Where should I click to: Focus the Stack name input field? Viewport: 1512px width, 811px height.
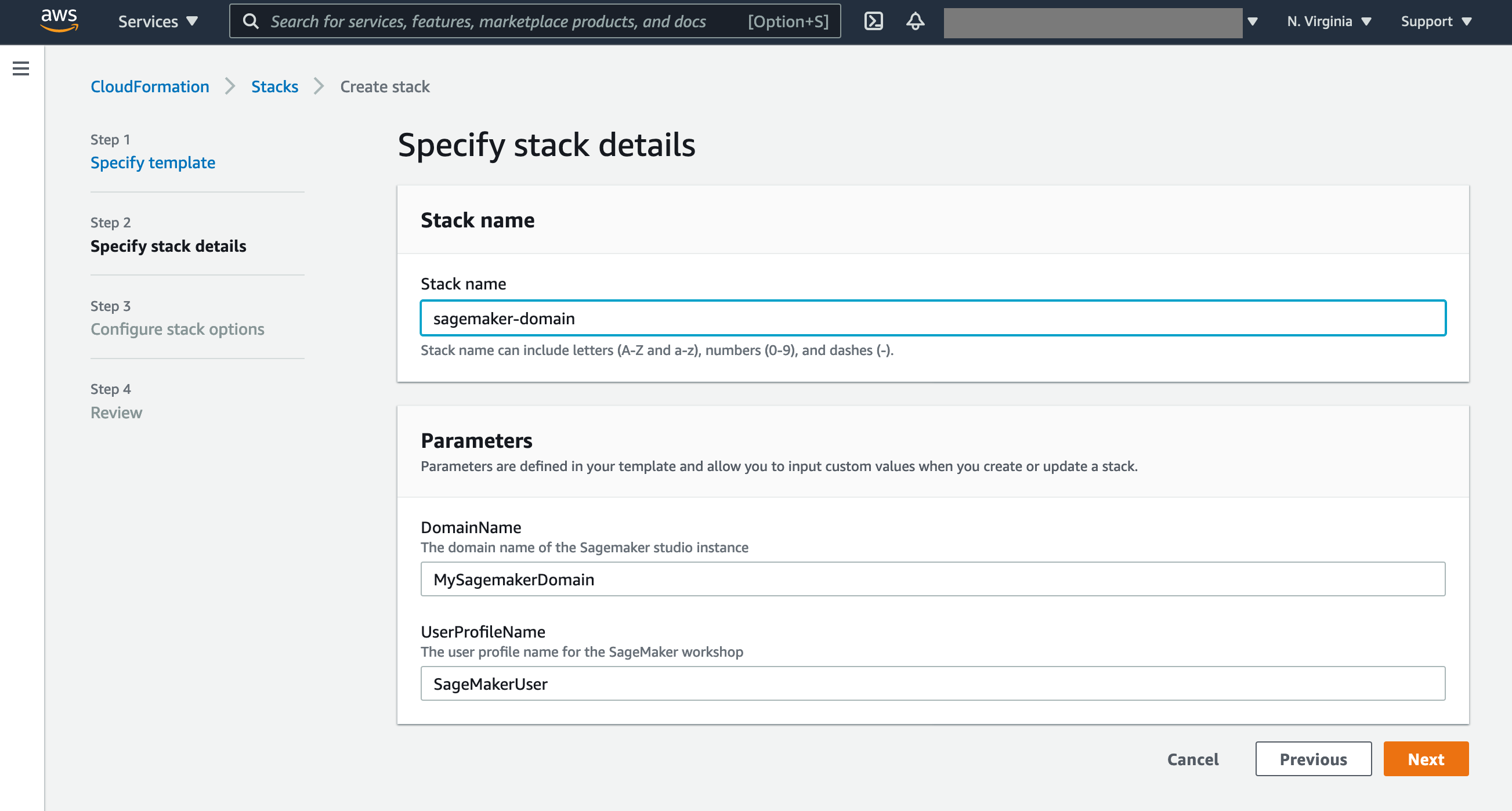coord(932,318)
